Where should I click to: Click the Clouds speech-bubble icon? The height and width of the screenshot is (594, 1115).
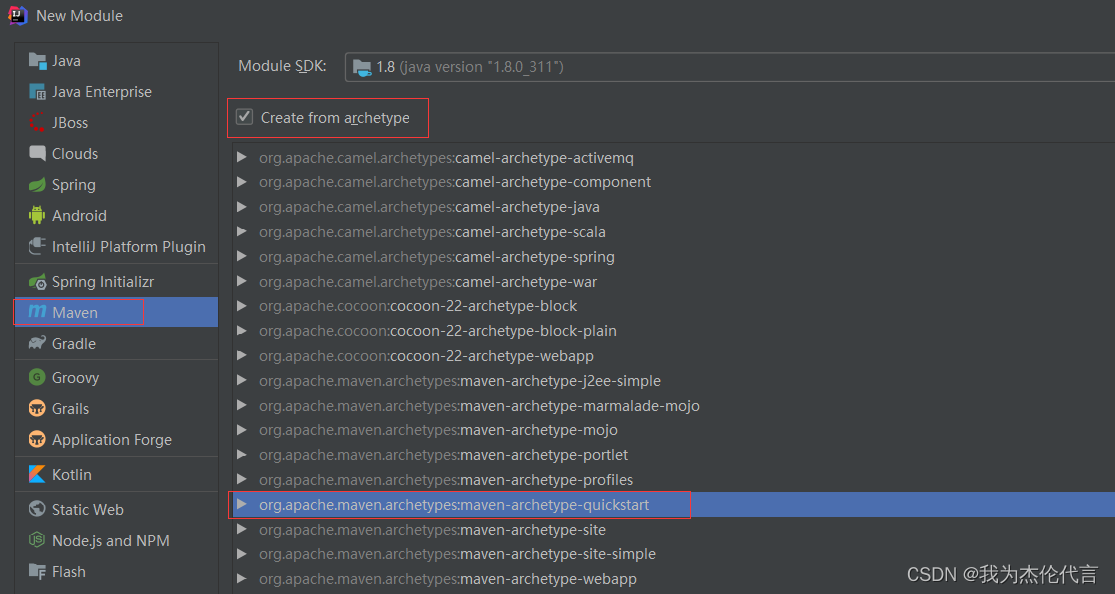click(37, 154)
